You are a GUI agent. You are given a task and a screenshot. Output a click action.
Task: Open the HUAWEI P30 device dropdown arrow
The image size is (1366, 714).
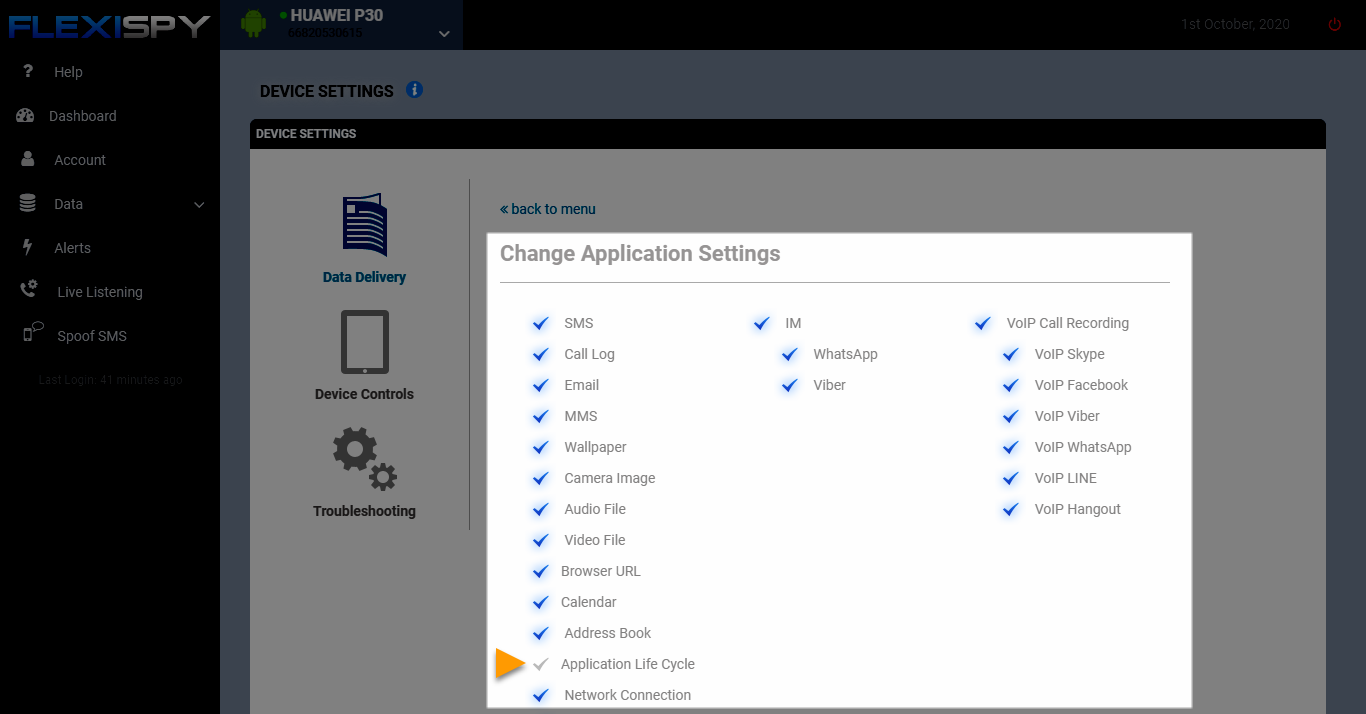point(444,34)
